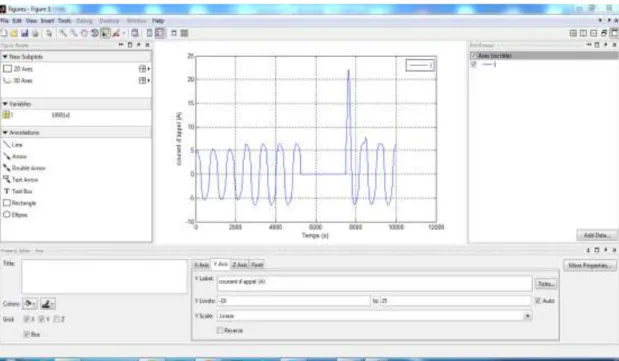The width and height of the screenshot is (619, 361).
Task: Click the Show Plot Tools icon
Action: [x=184, y=34]
